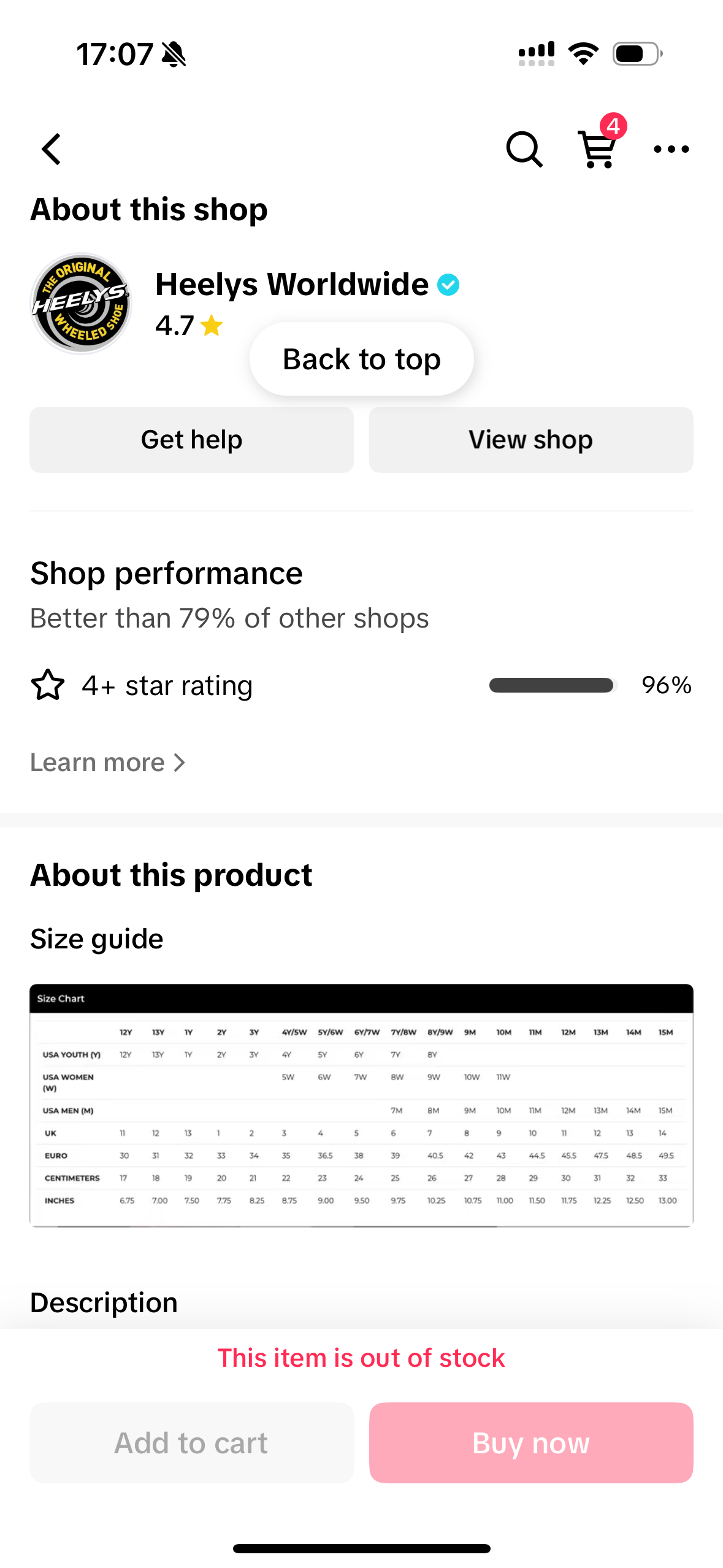
Task: Open the Size Chart image
Action: [361, 1105]
